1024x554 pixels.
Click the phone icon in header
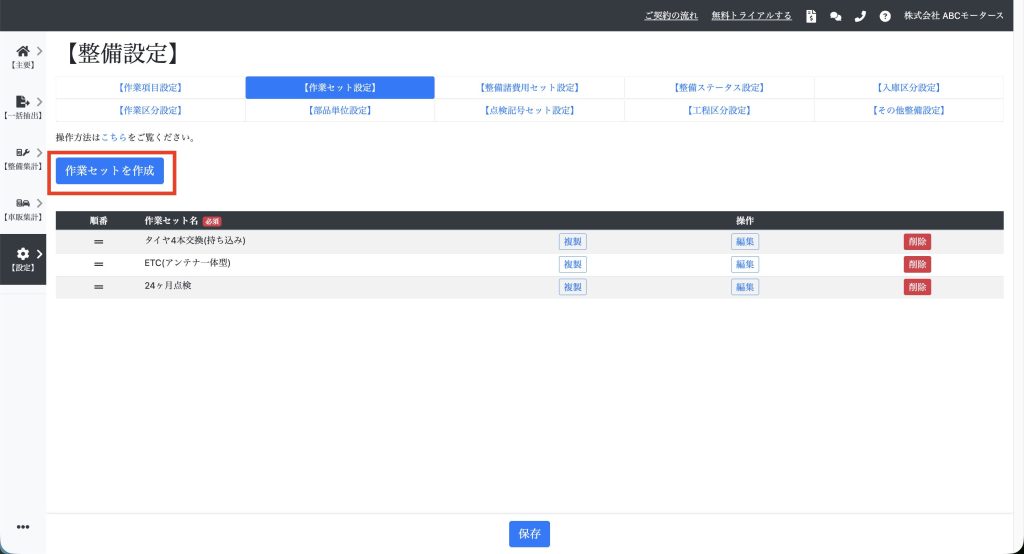(860, 16)
